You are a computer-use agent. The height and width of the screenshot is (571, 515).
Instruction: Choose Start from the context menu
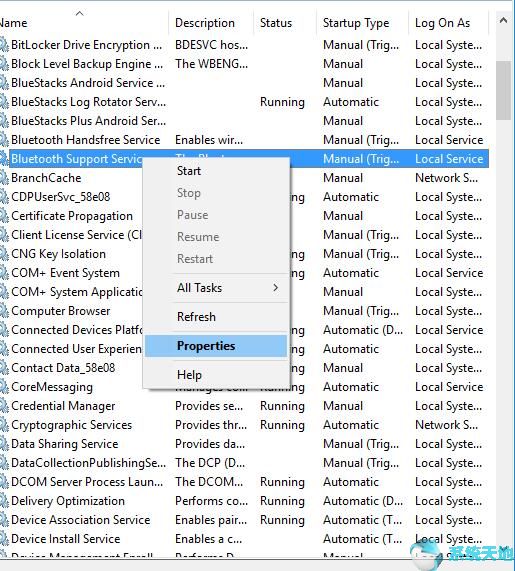pos(216,171)
